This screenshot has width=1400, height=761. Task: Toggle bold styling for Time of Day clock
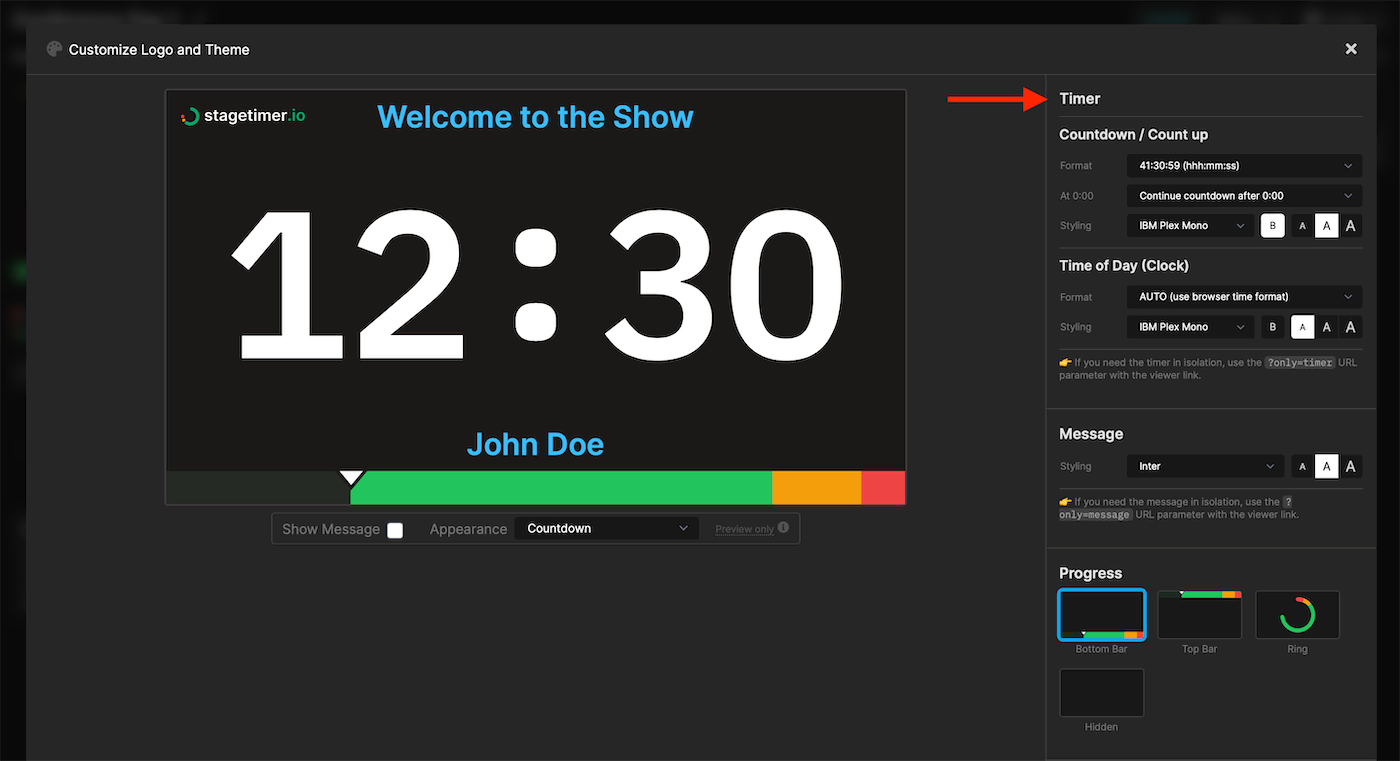pos(1272,326)
